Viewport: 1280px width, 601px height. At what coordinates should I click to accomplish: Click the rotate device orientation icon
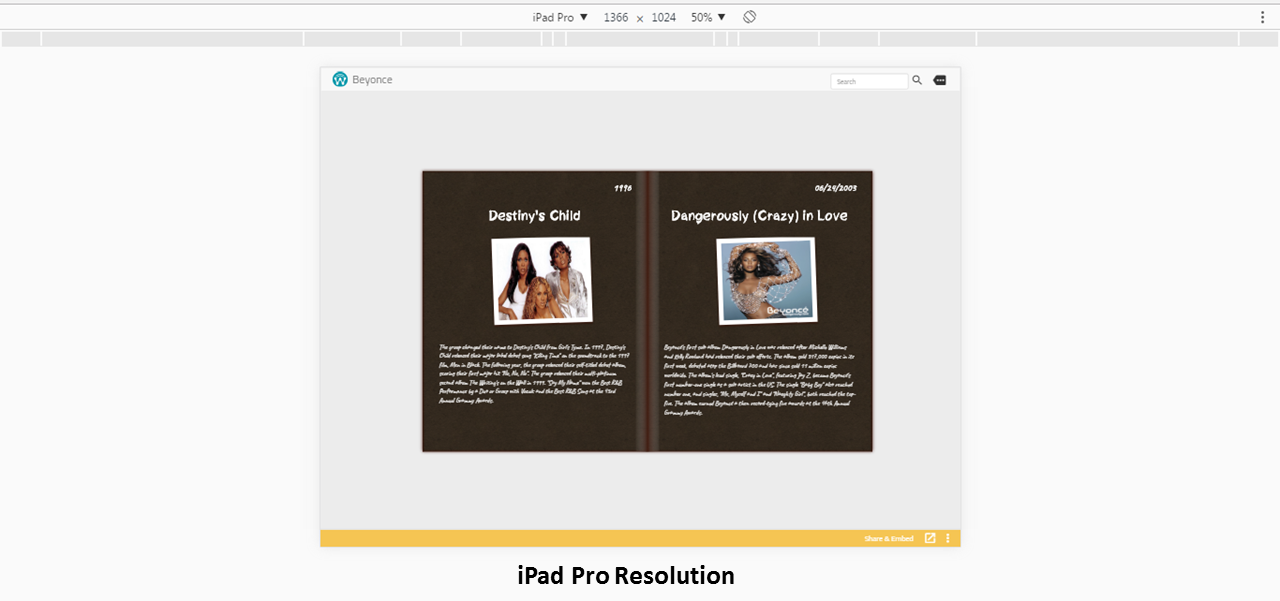[x=749, y=17]
